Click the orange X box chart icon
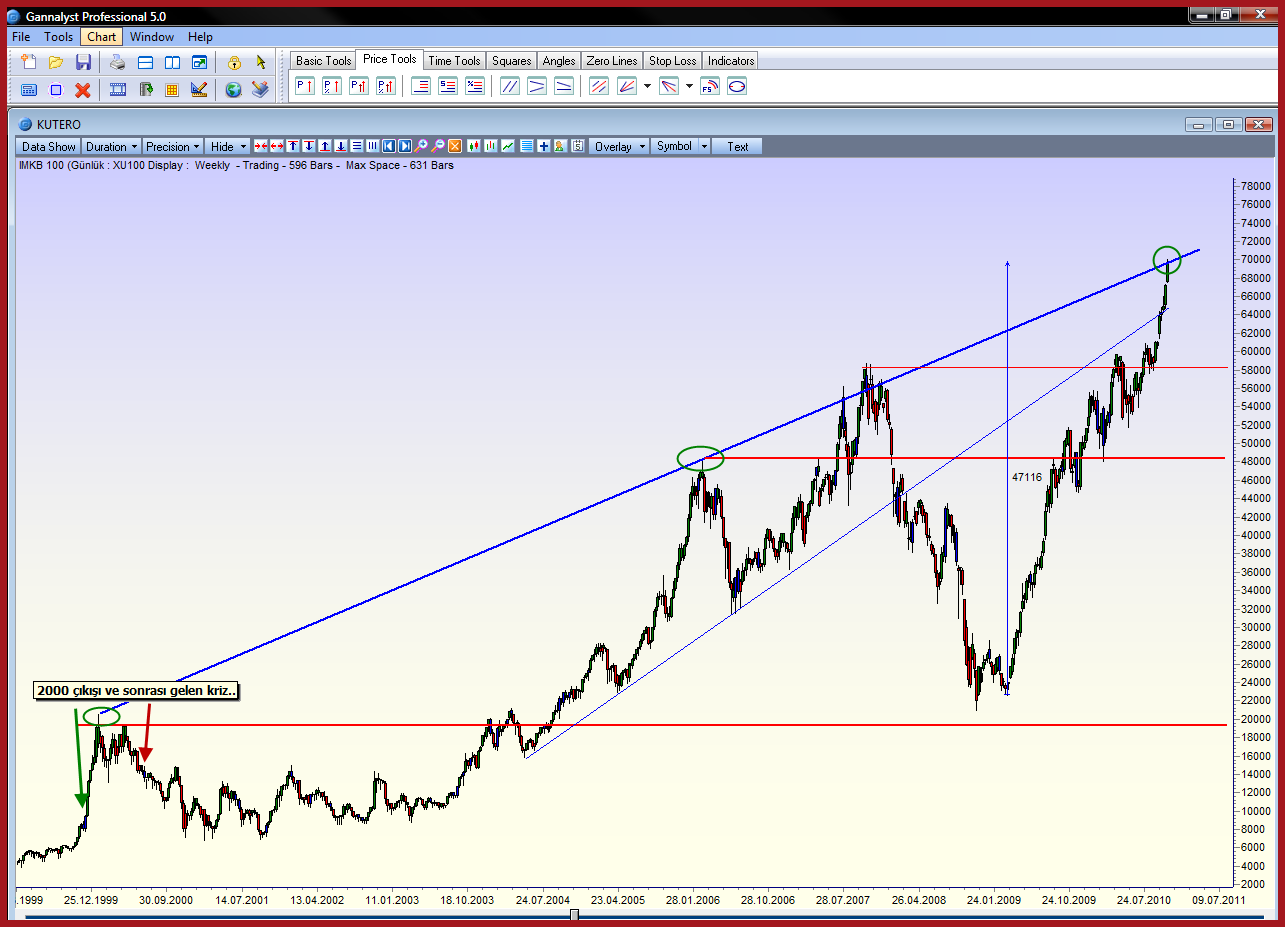The height and width of the screenshot is (927, 1285). click(454, 146)
